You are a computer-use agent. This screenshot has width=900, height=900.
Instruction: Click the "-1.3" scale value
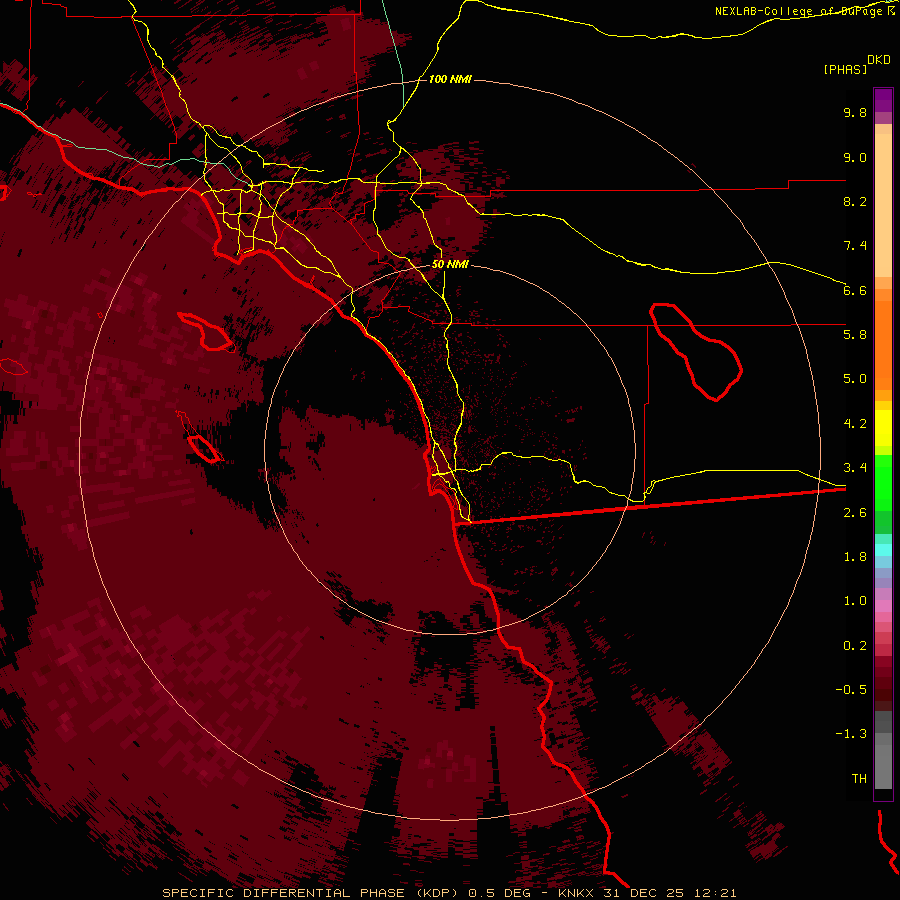(x=851, y=734)
